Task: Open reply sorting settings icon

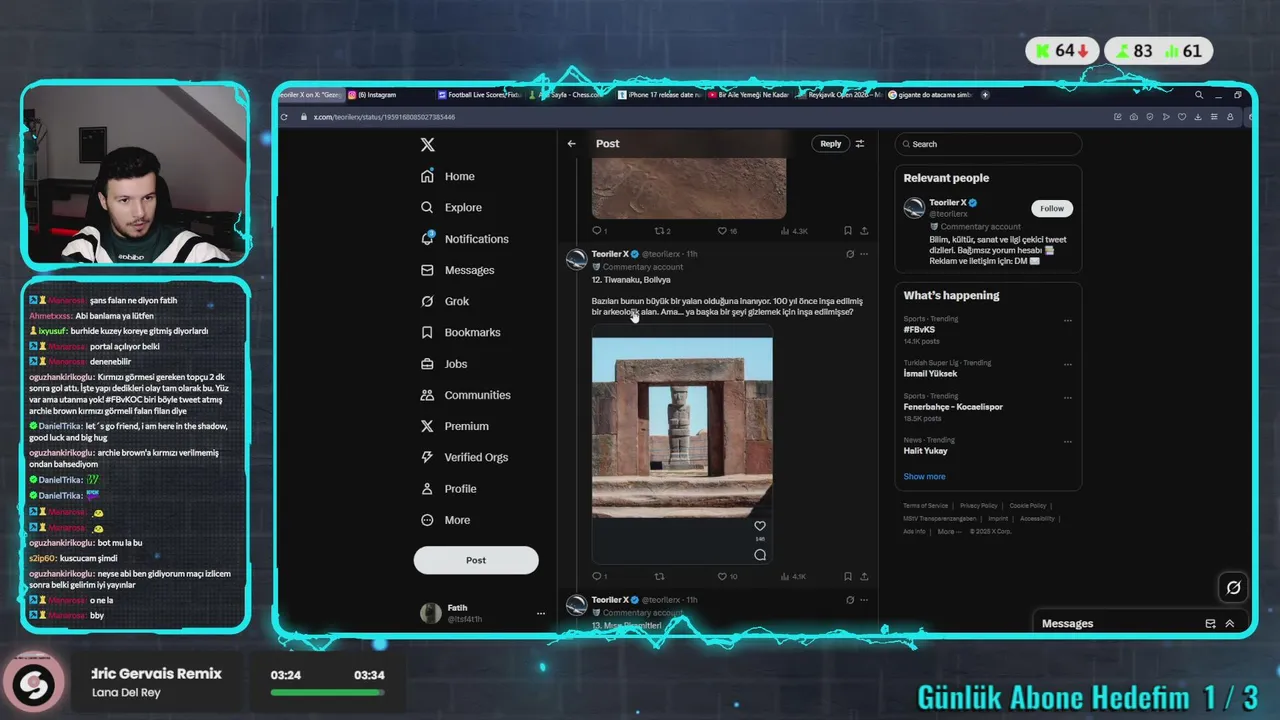Action: pos(860,144)
